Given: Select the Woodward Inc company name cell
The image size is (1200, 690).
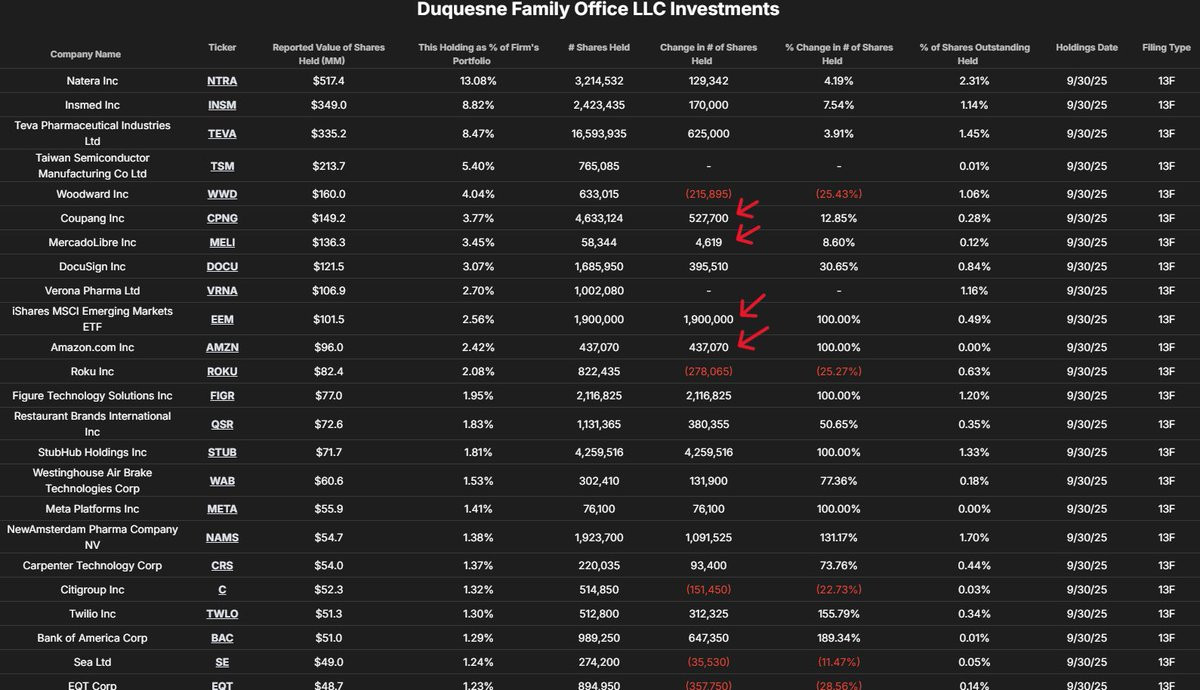Looking at the screenshot, I should [x=93, y=194].
